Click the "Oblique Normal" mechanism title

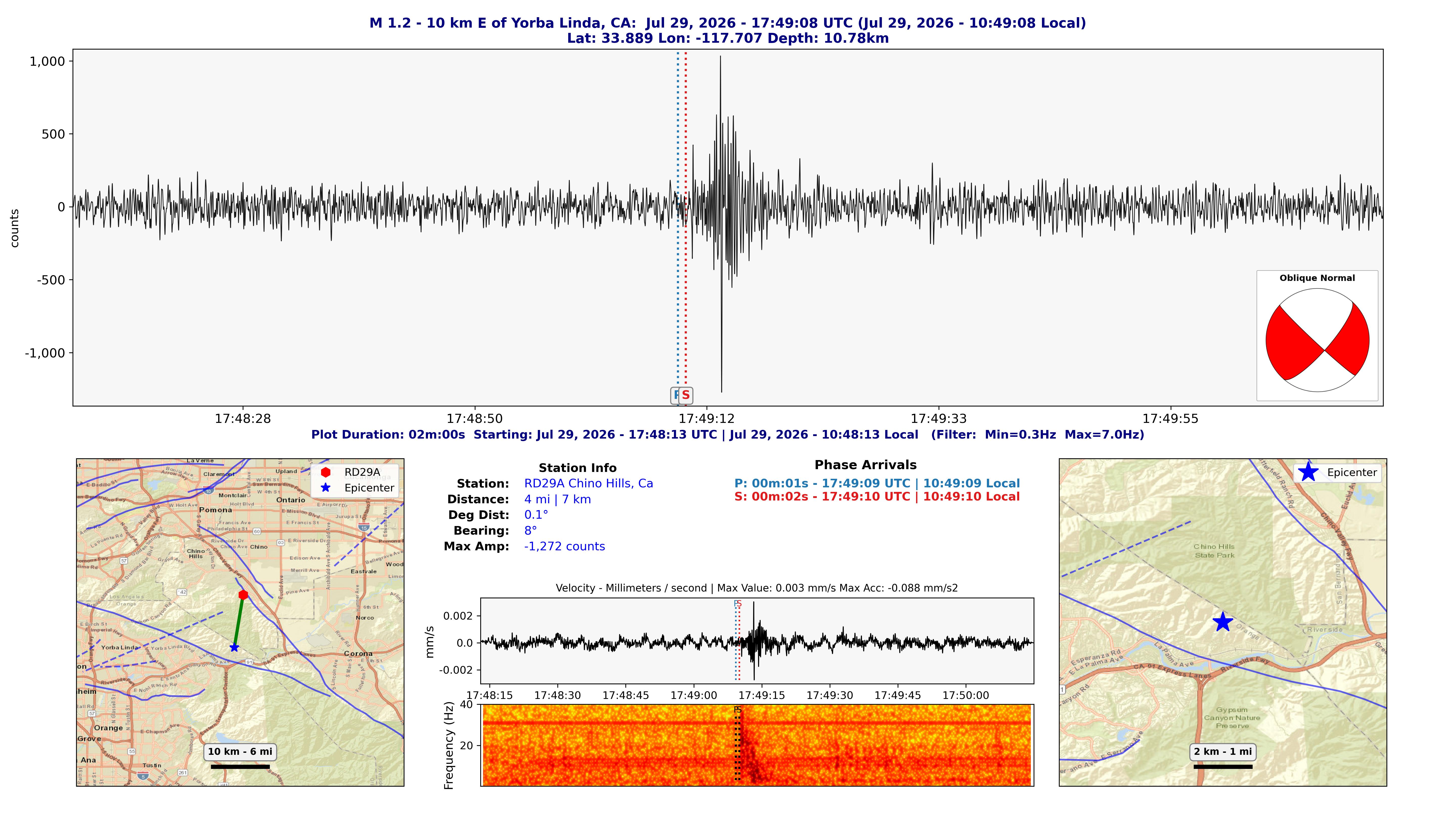(1317, 278)
